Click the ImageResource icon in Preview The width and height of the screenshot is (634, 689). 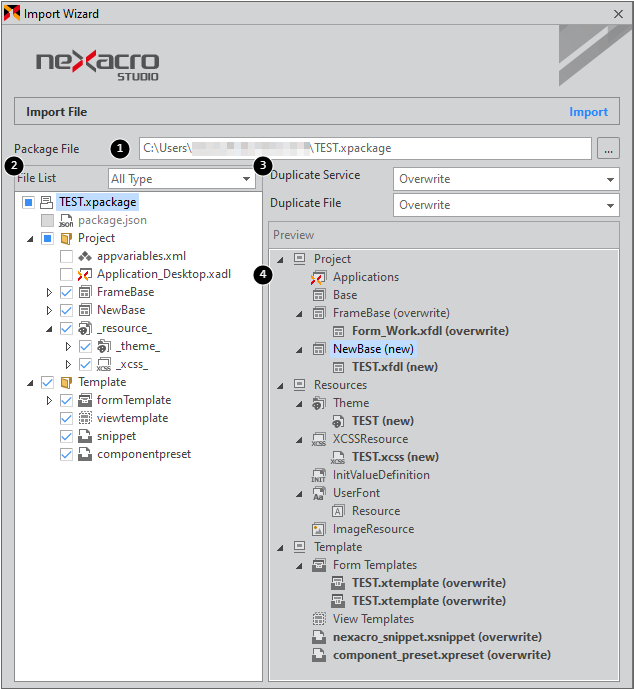tap(319, 529)
